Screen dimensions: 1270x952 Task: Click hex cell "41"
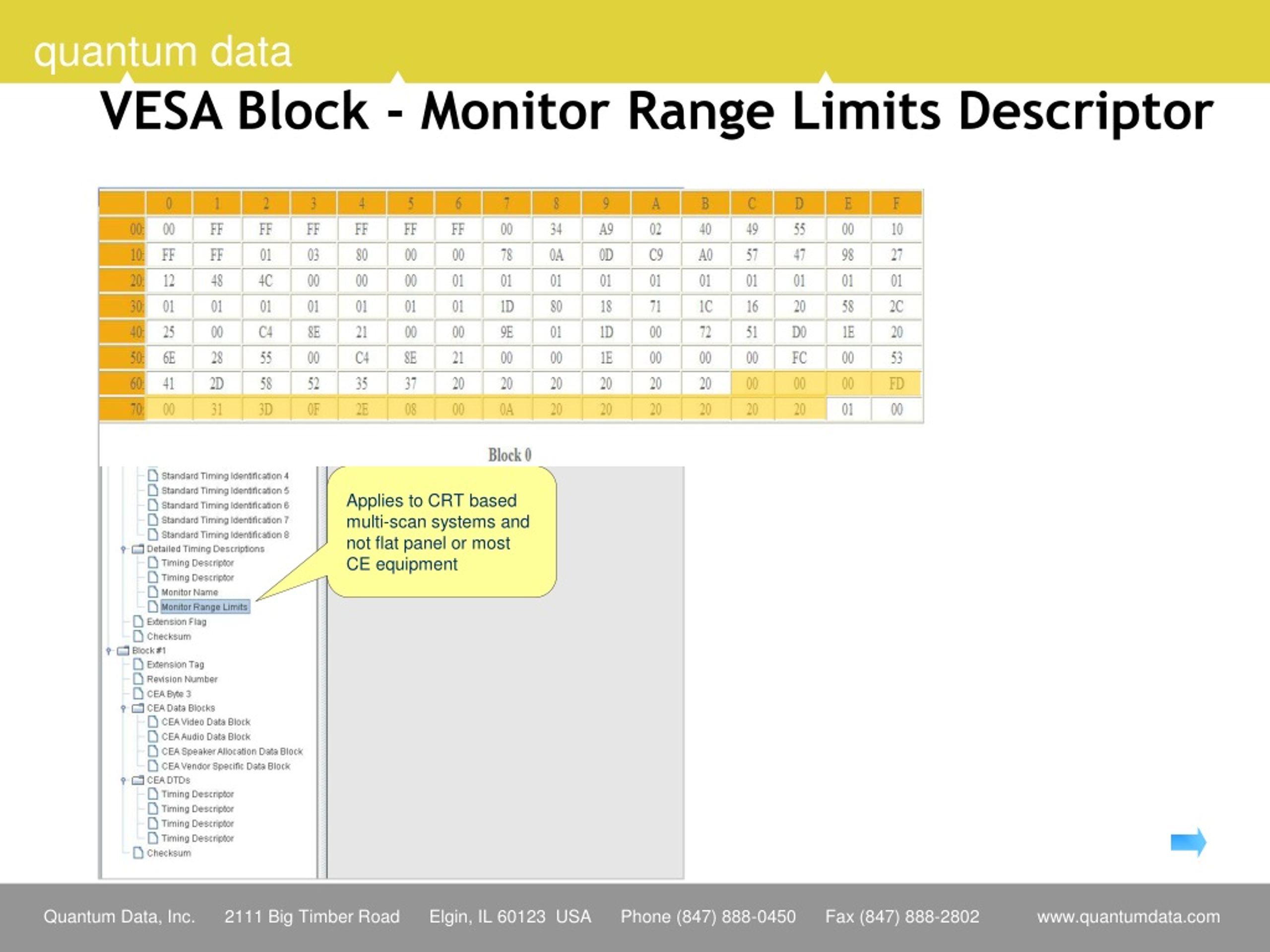coord(169,384)
